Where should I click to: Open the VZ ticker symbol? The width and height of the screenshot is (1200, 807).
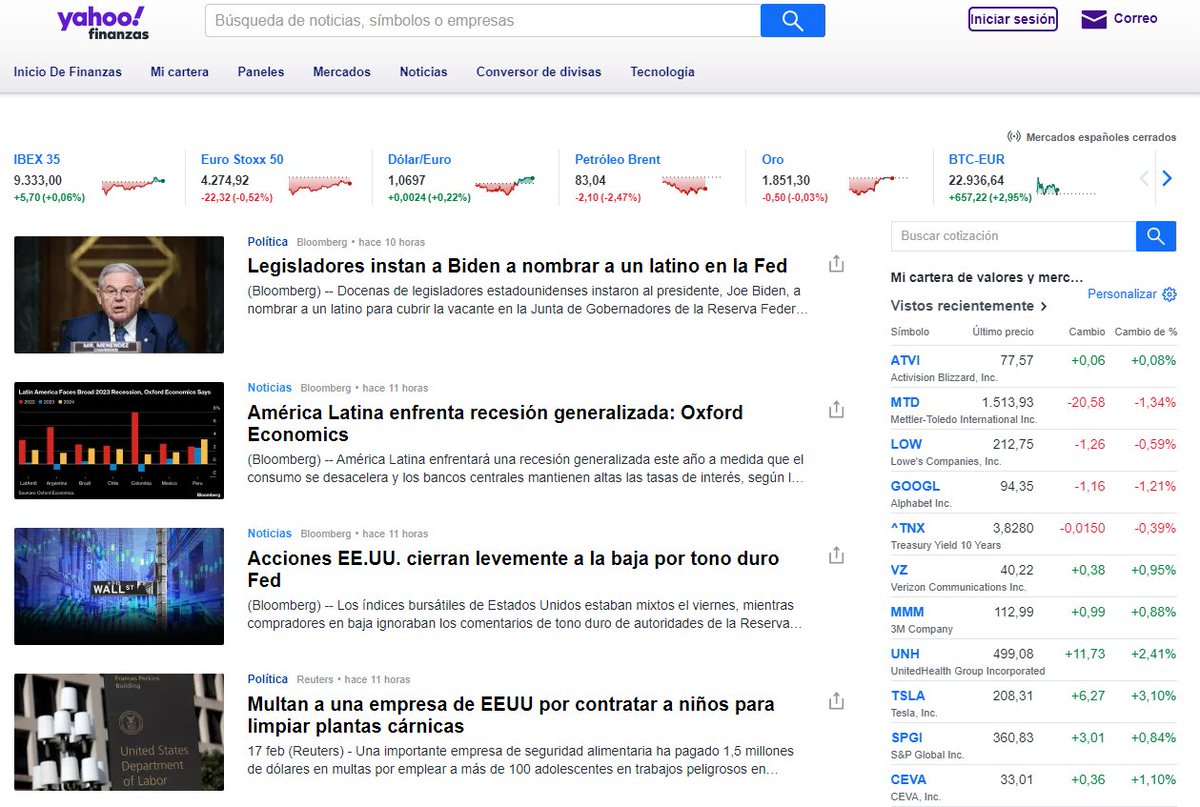(x=899, y=570)
